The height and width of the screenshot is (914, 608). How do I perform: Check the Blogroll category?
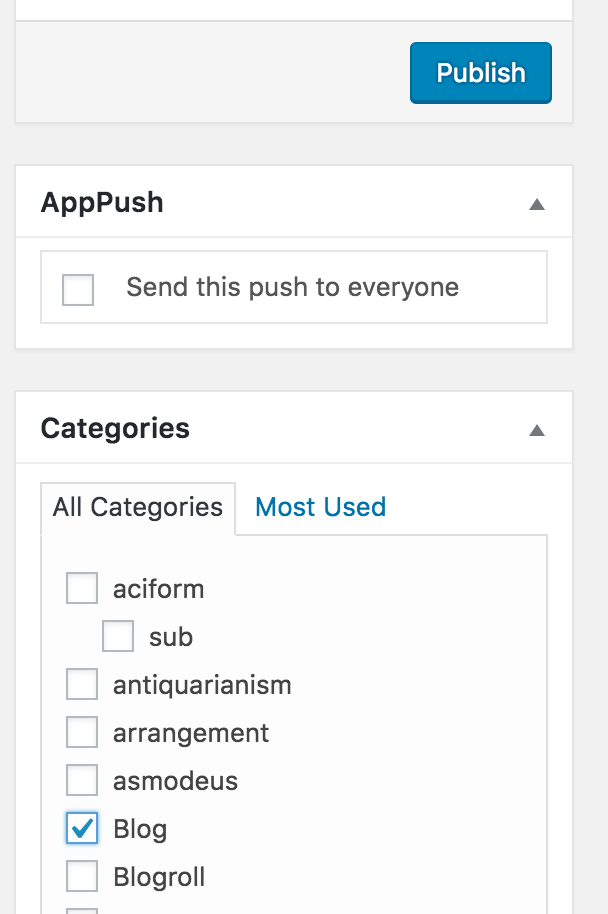tap(81, 876)
